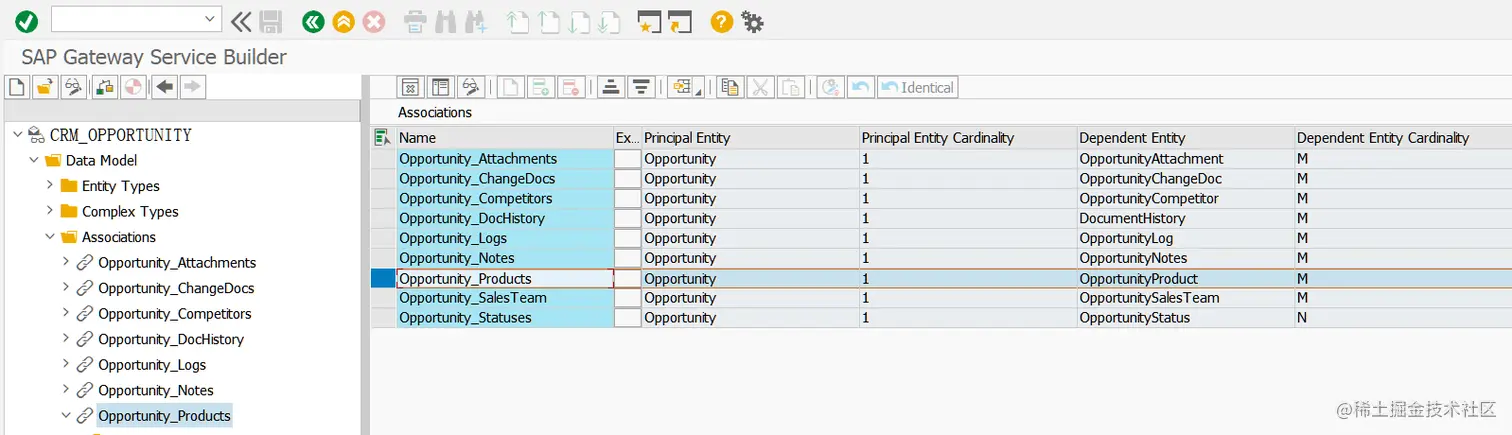Screen dimensions: 1512x435
Task: Click the Delete Row icon with red minus
Action: [571, 87]
